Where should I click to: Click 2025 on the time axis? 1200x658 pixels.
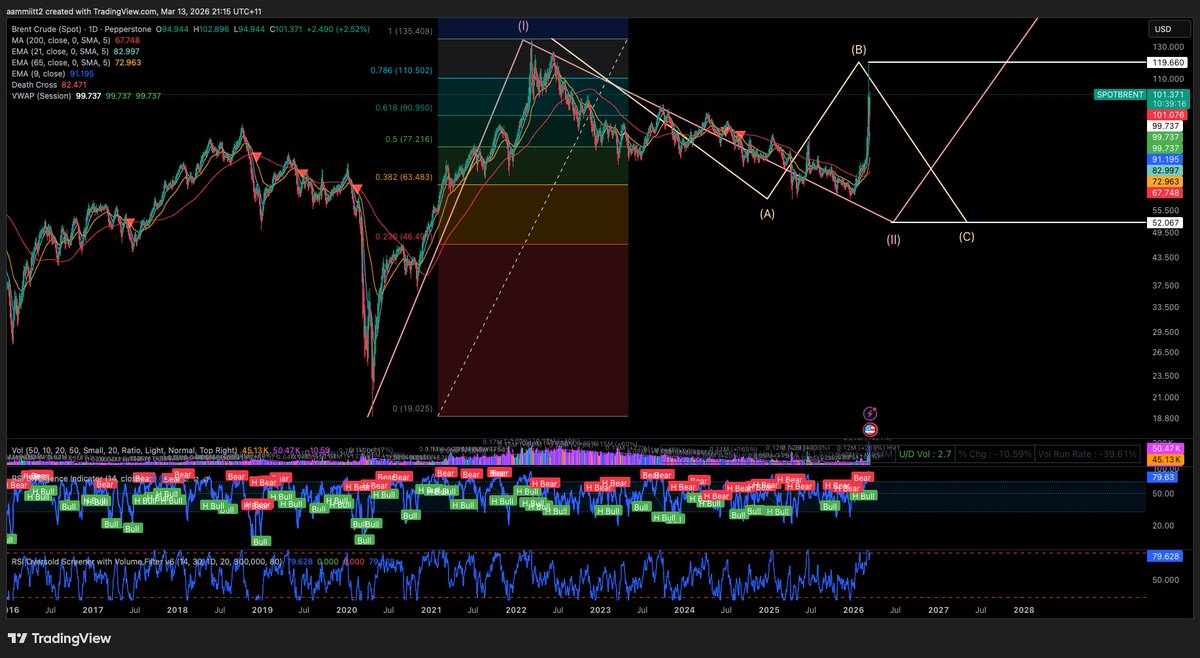point(769,608)
